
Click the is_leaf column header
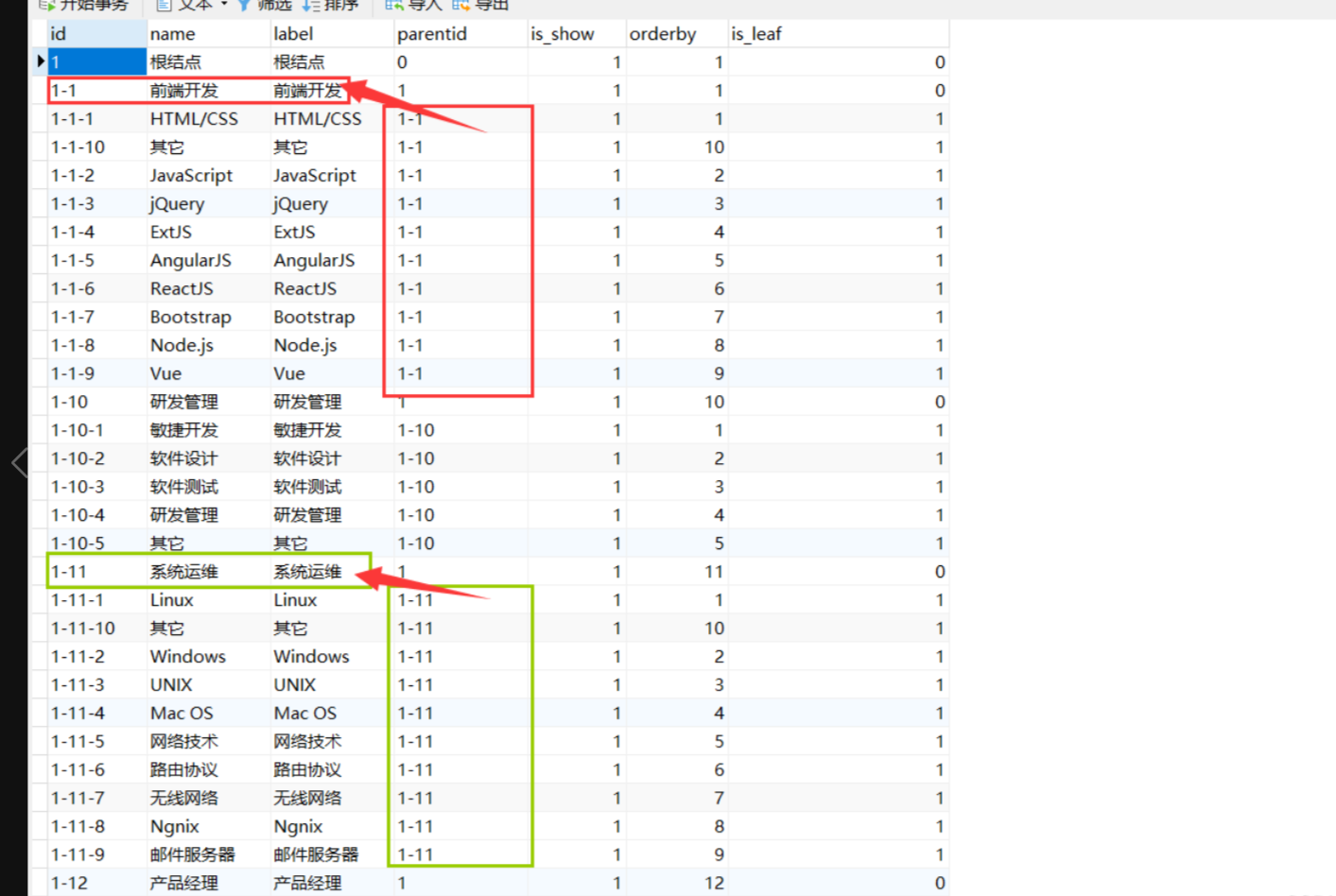click(x=839, y=34)
